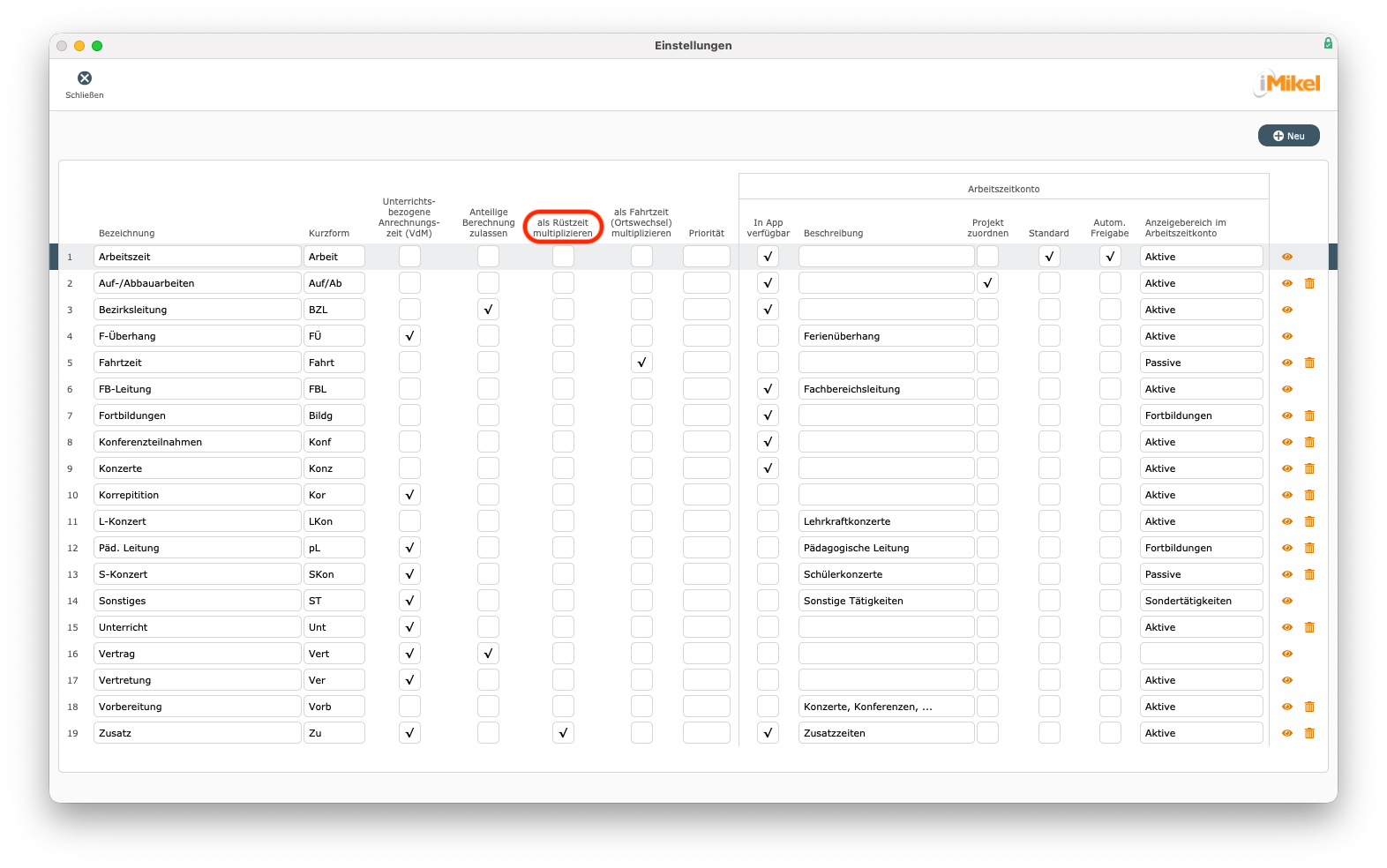Viewport: 1387px width, 868px height.
Task: Enable In App verfügbar for Unterricht
Action: click(768, 627)
